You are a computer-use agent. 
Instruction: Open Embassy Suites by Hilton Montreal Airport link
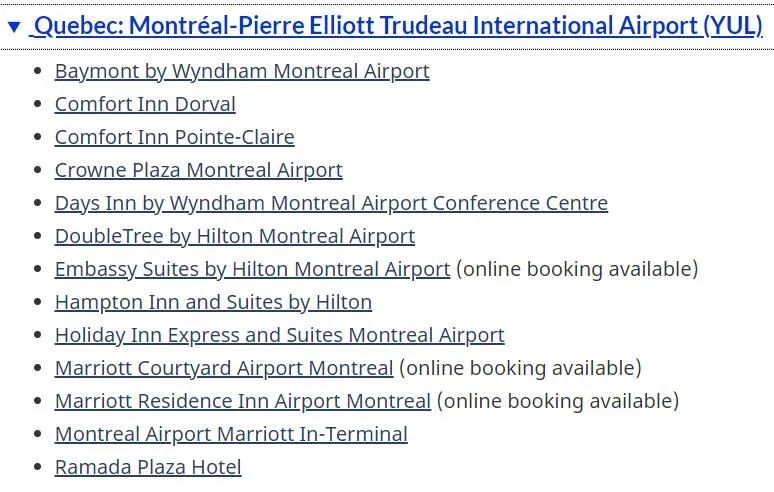click(252, 269)
